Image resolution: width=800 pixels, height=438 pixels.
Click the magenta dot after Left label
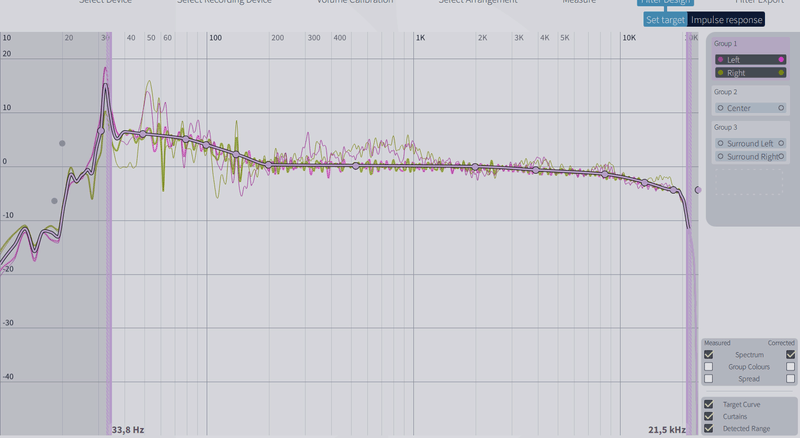(x=781, y=60)
